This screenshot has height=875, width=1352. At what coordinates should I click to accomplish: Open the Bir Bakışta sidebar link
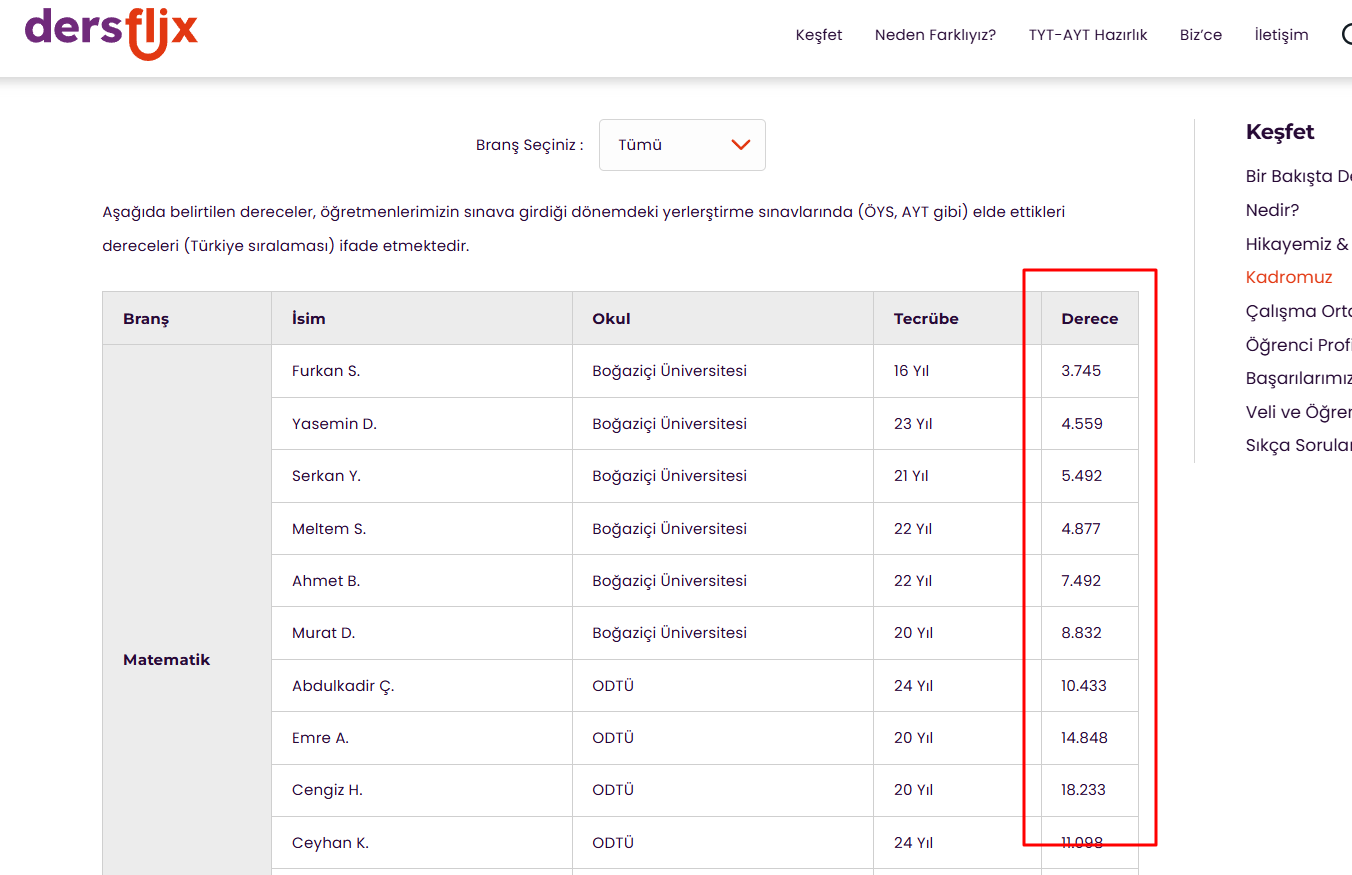[x=1298, y=176]
